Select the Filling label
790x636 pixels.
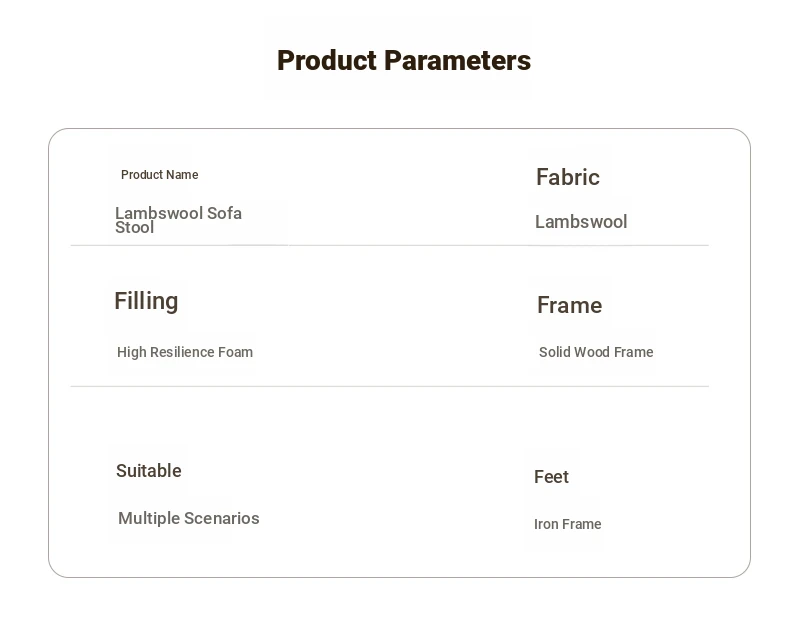146,301
